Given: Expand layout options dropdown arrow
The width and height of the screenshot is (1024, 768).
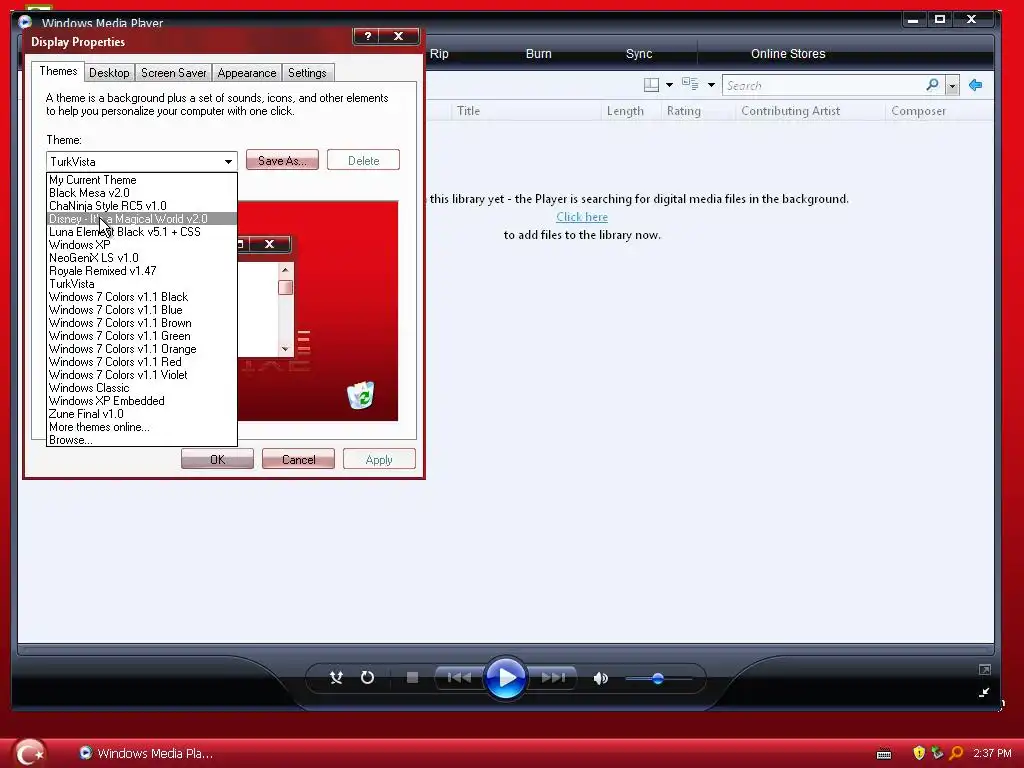Looking at the screenshot, I should coord(669,85).
